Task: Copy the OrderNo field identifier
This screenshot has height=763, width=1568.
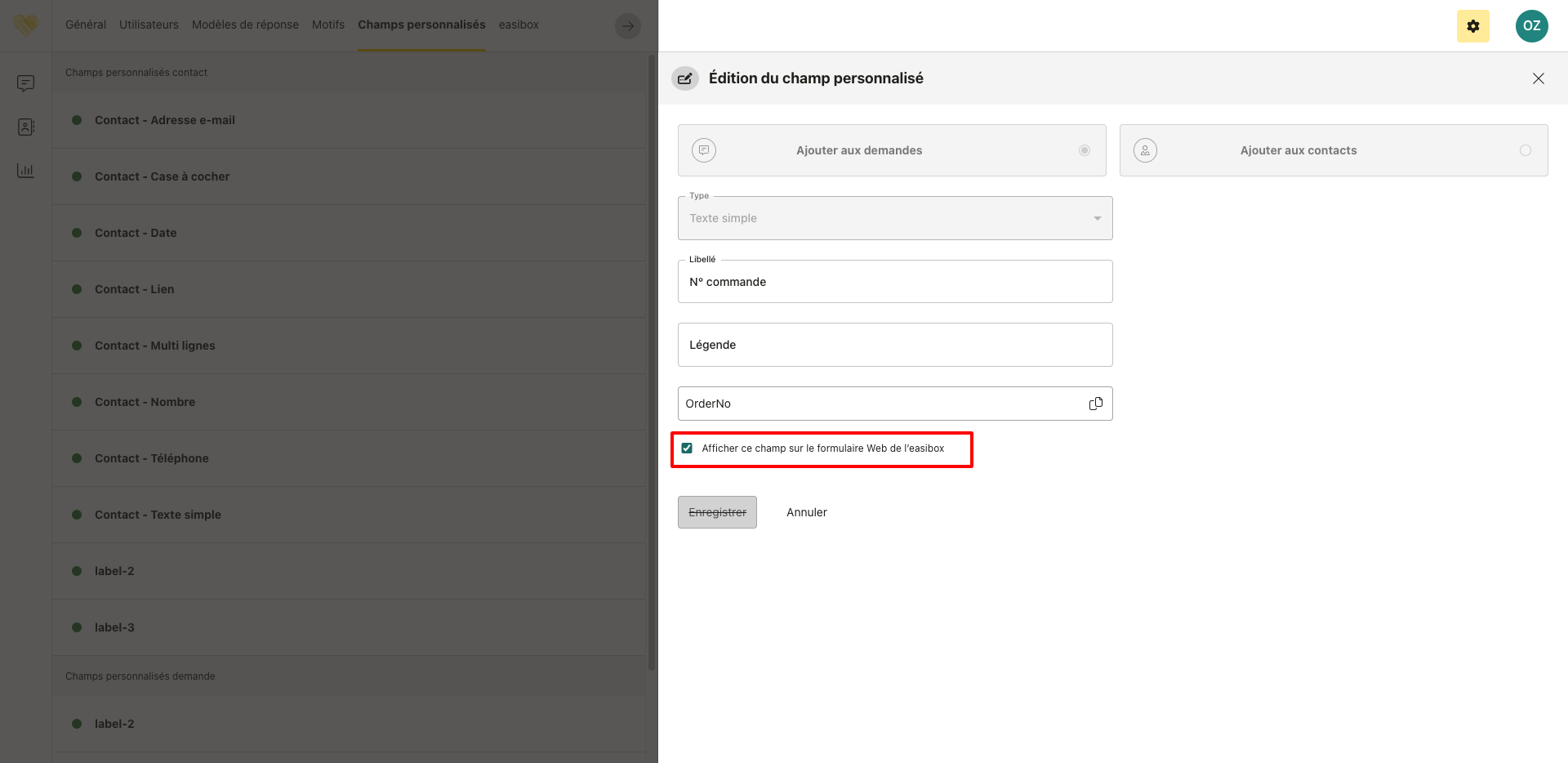Action: (x=1095, y=404)
